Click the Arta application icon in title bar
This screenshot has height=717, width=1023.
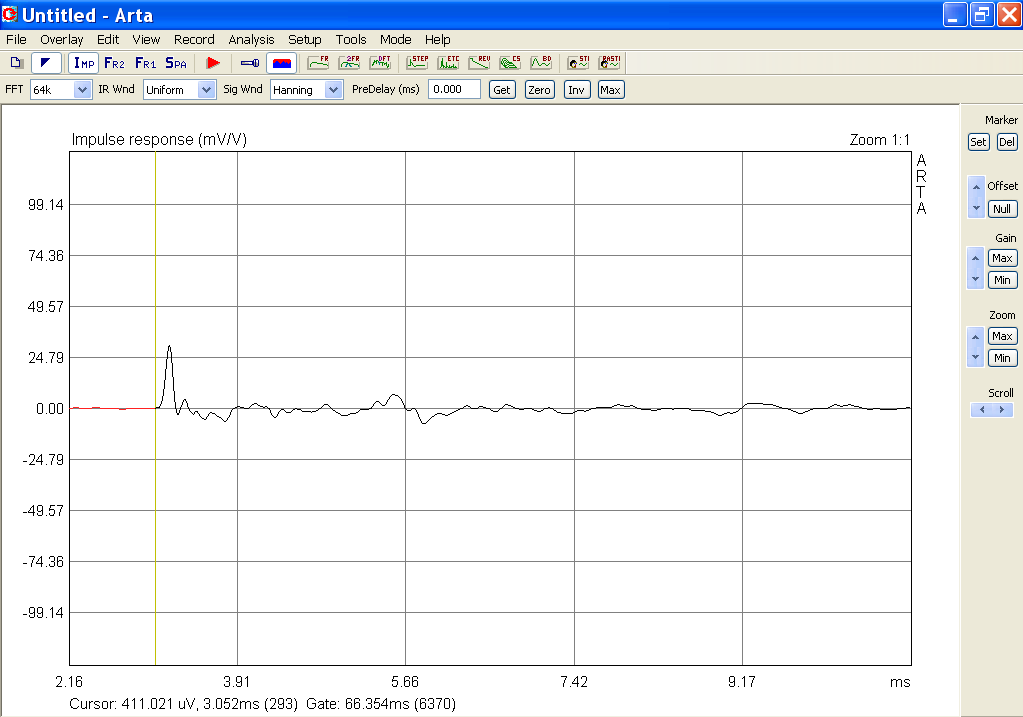click(10, 14)
